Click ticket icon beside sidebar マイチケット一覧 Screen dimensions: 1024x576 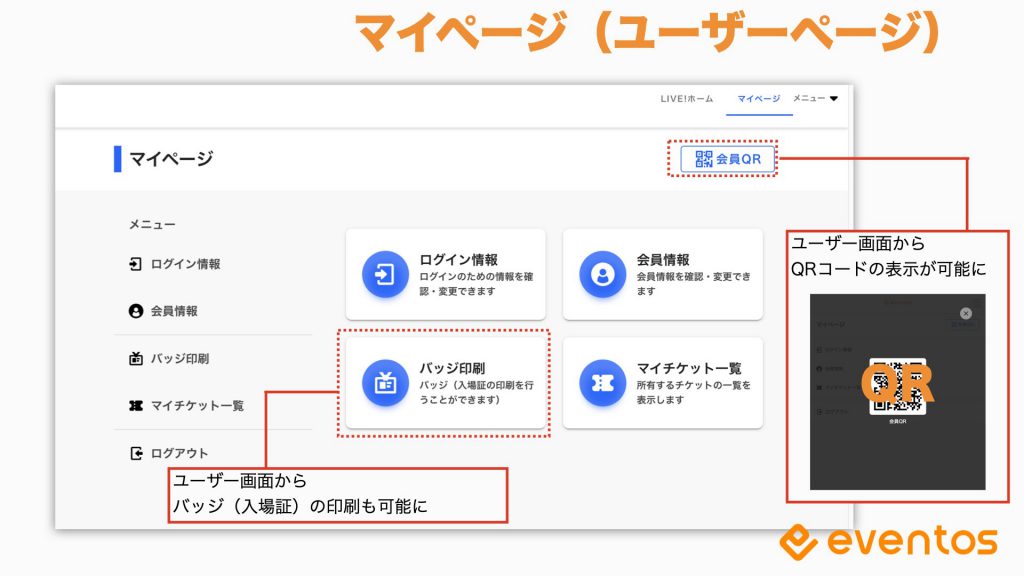point(135,406)
